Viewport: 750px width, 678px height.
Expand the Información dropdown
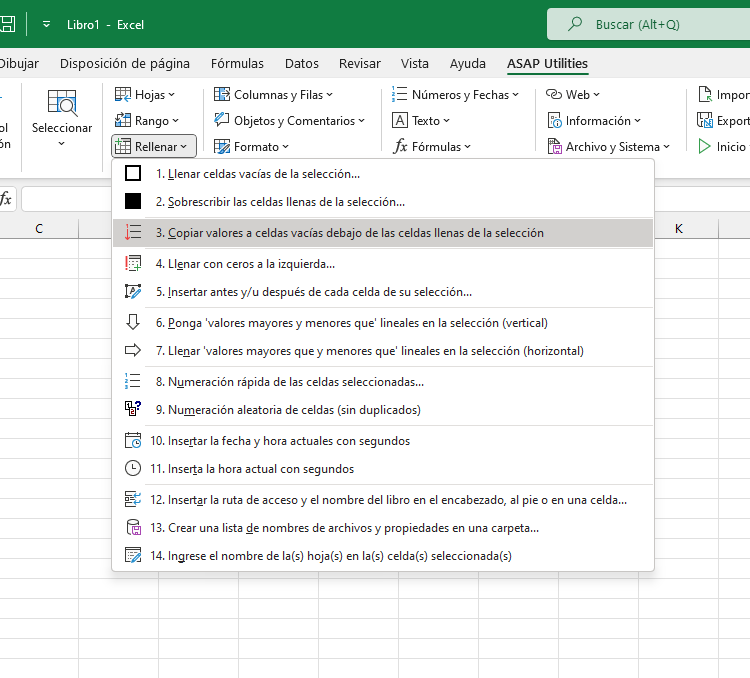click(594, 121)
